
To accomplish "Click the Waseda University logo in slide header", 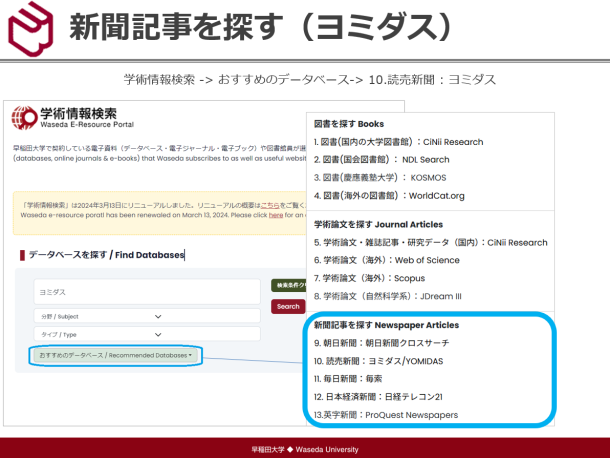I will tap(32, 27).
